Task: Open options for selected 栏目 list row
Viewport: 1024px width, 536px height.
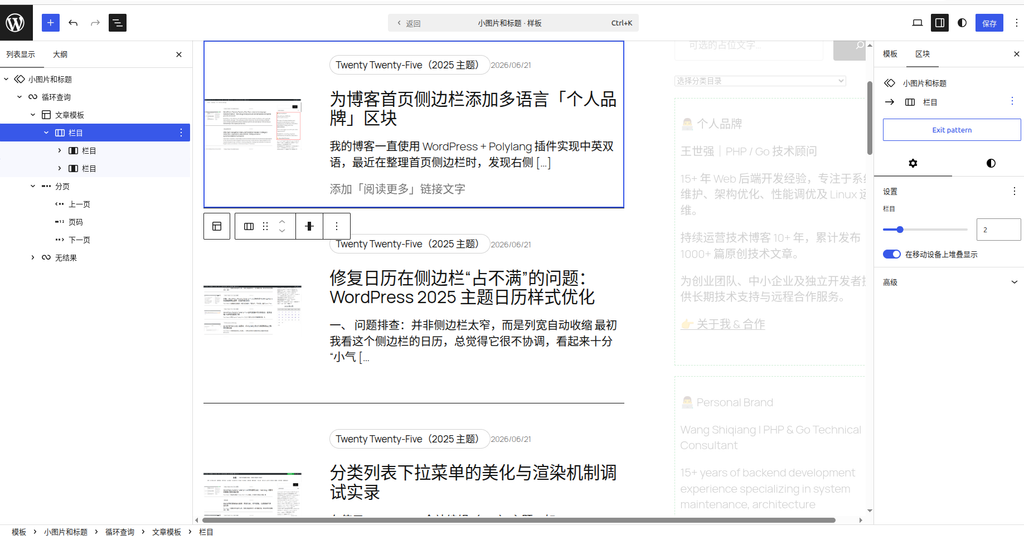Action: 181,133
